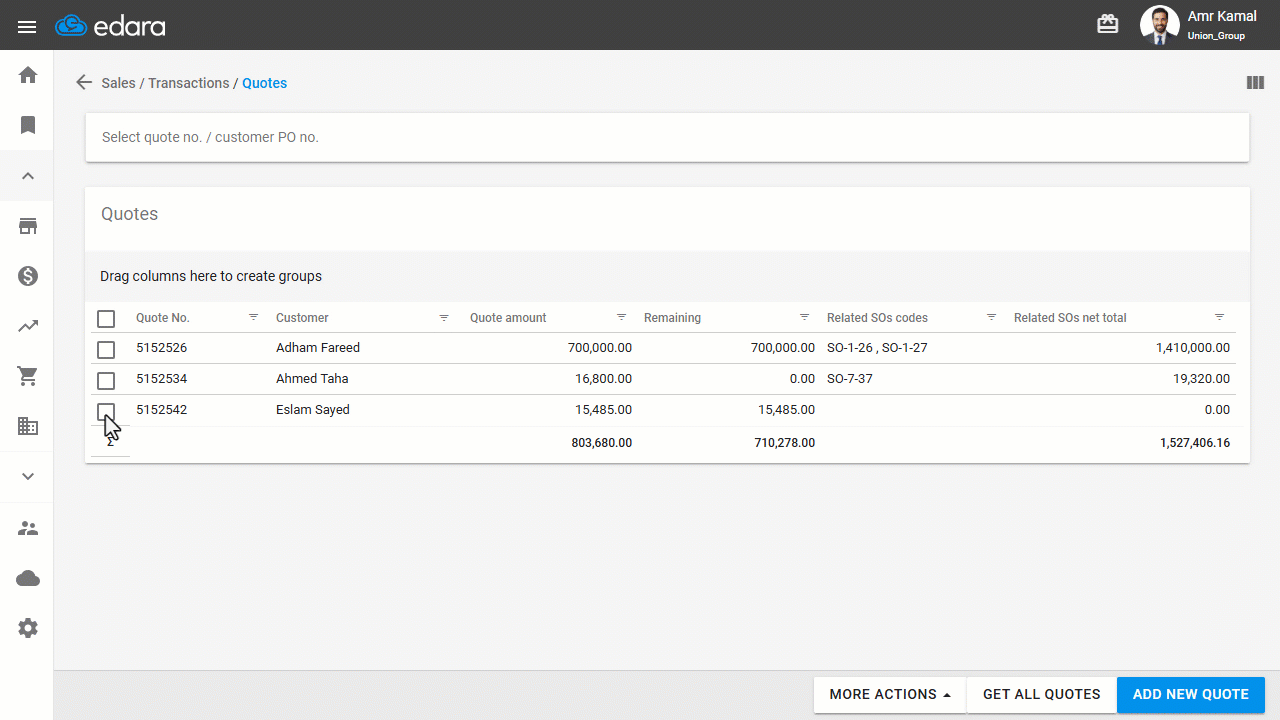
Task: Open the shopping cart sidebar icon
Action: coord(28,377)
